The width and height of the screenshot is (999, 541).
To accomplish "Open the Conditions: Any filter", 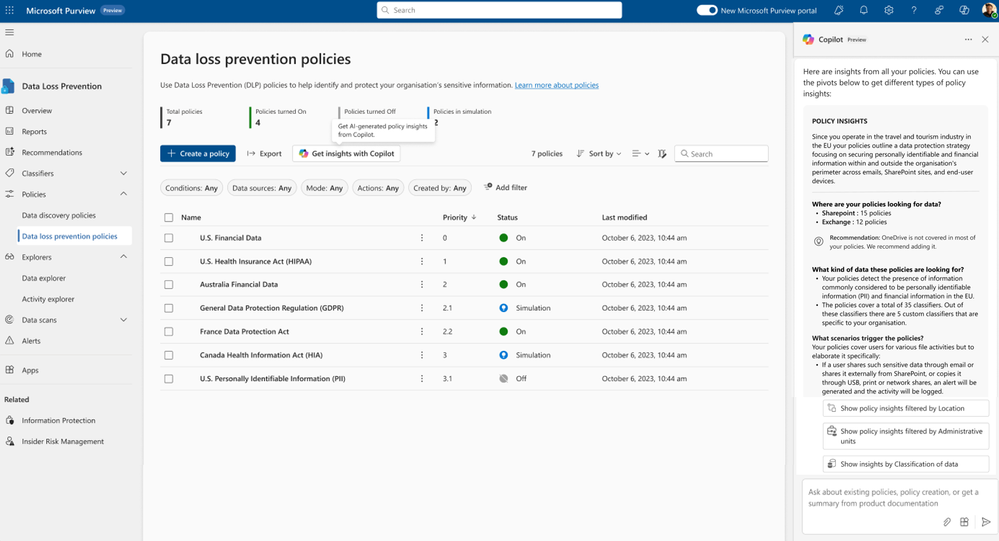I will 191,188.
